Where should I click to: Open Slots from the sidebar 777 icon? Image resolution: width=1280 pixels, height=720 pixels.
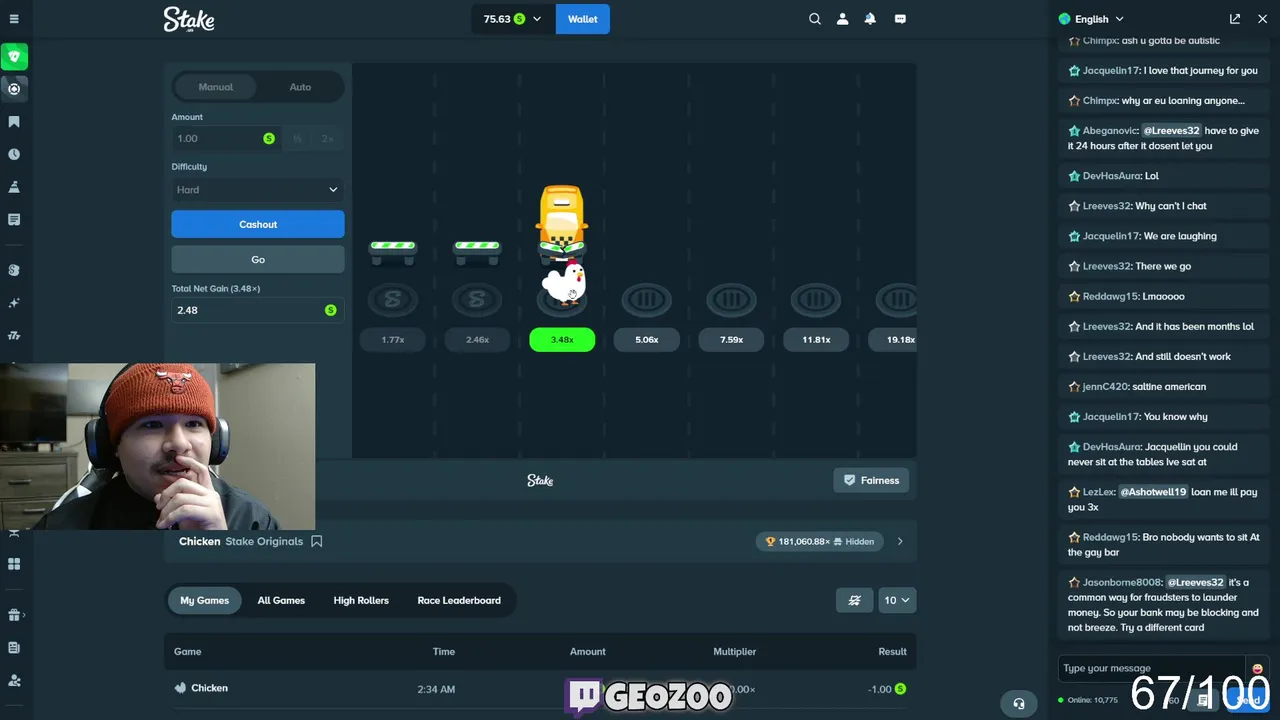pyautogui.click(x=14, y=335)
